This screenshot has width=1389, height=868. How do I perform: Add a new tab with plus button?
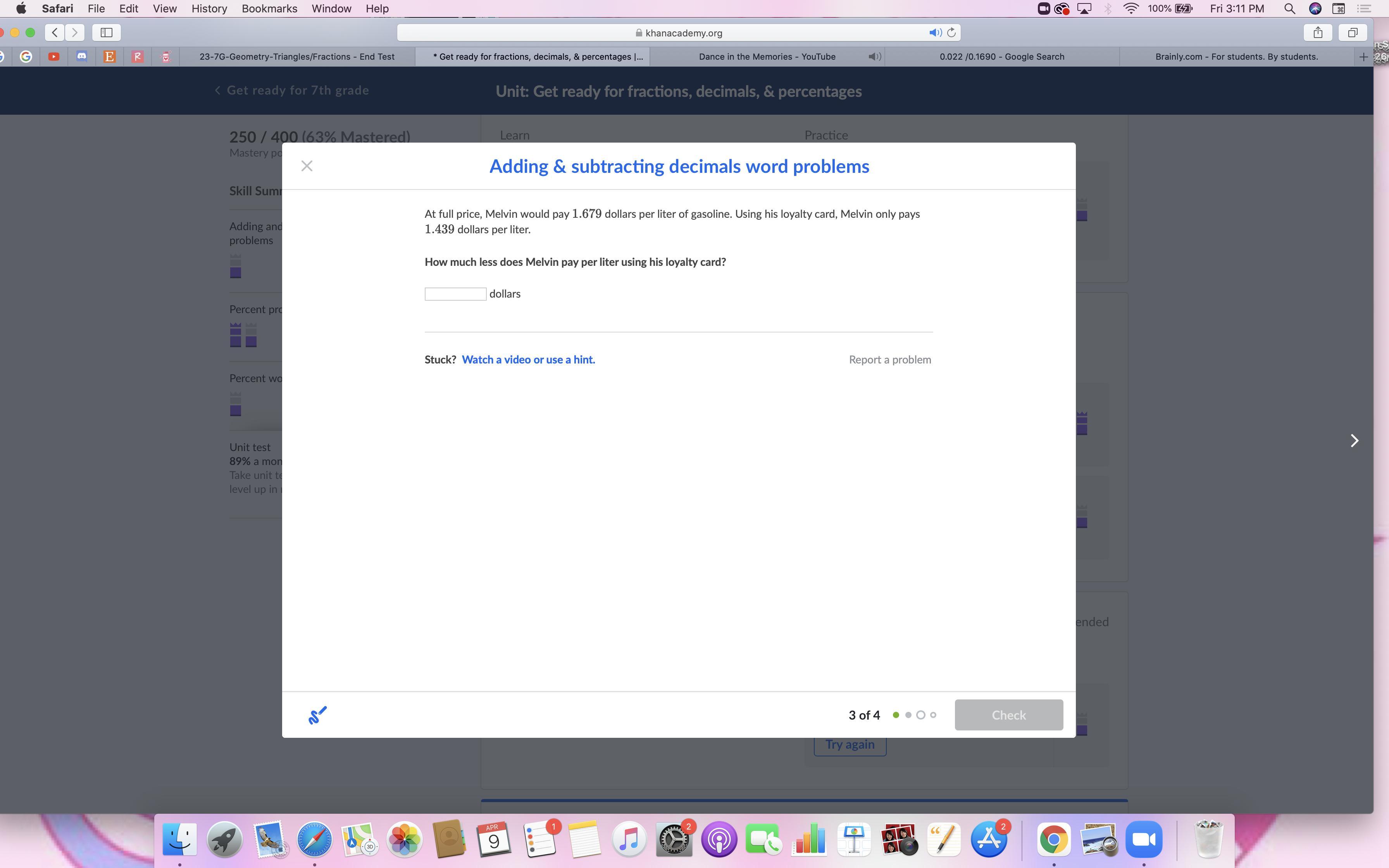[x=1363, y=57]
